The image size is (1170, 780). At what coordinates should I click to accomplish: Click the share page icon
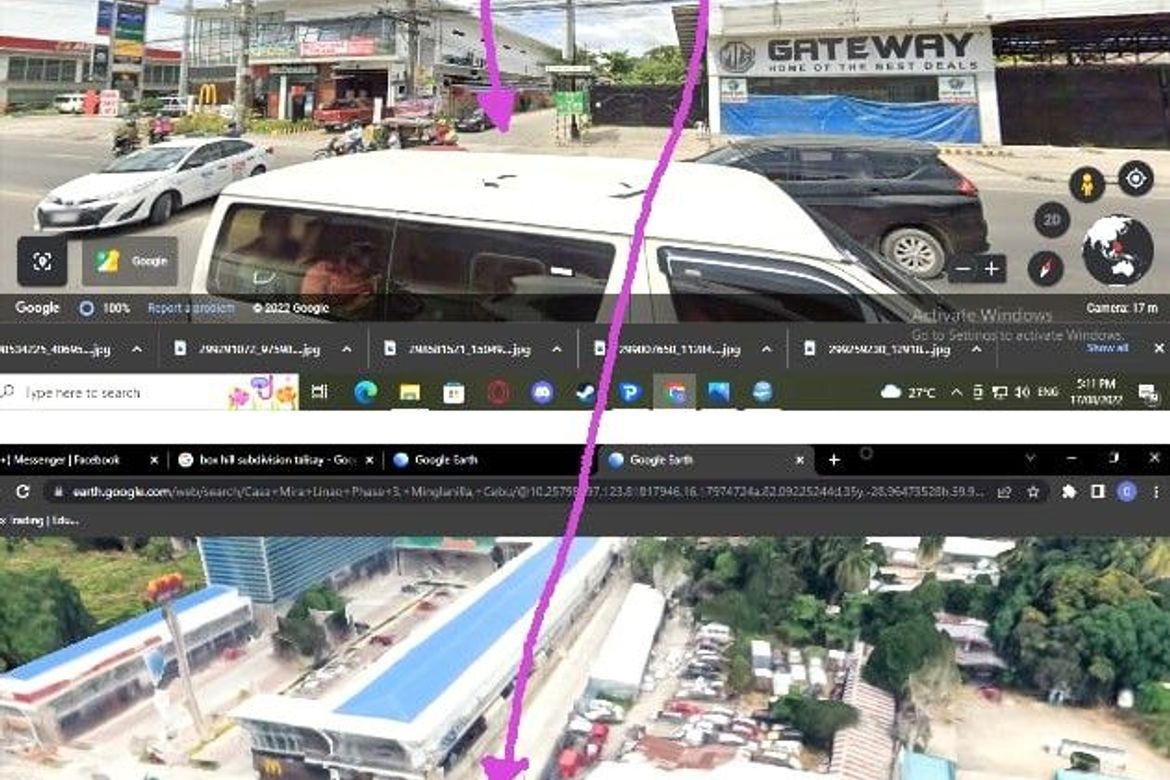(1004, 491)
